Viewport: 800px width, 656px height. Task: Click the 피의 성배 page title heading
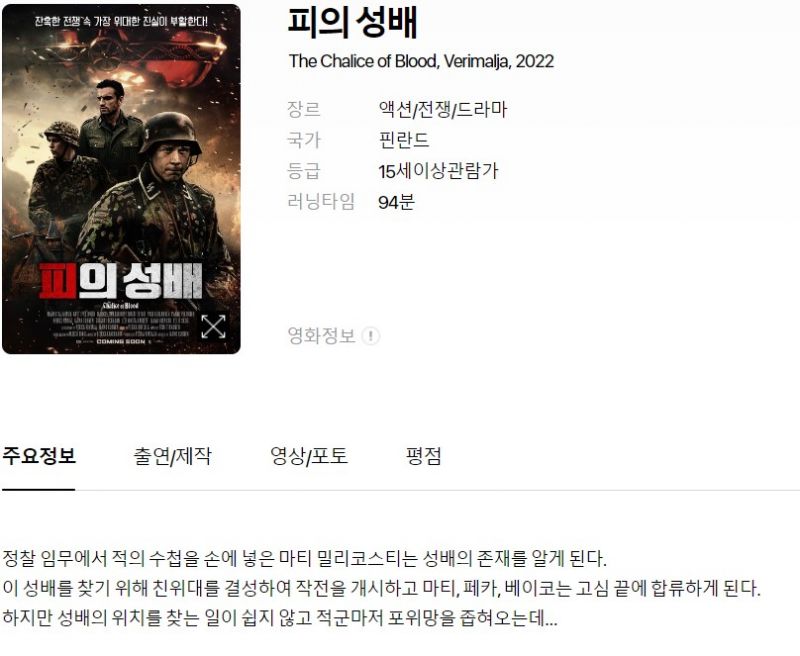(353, 23)
